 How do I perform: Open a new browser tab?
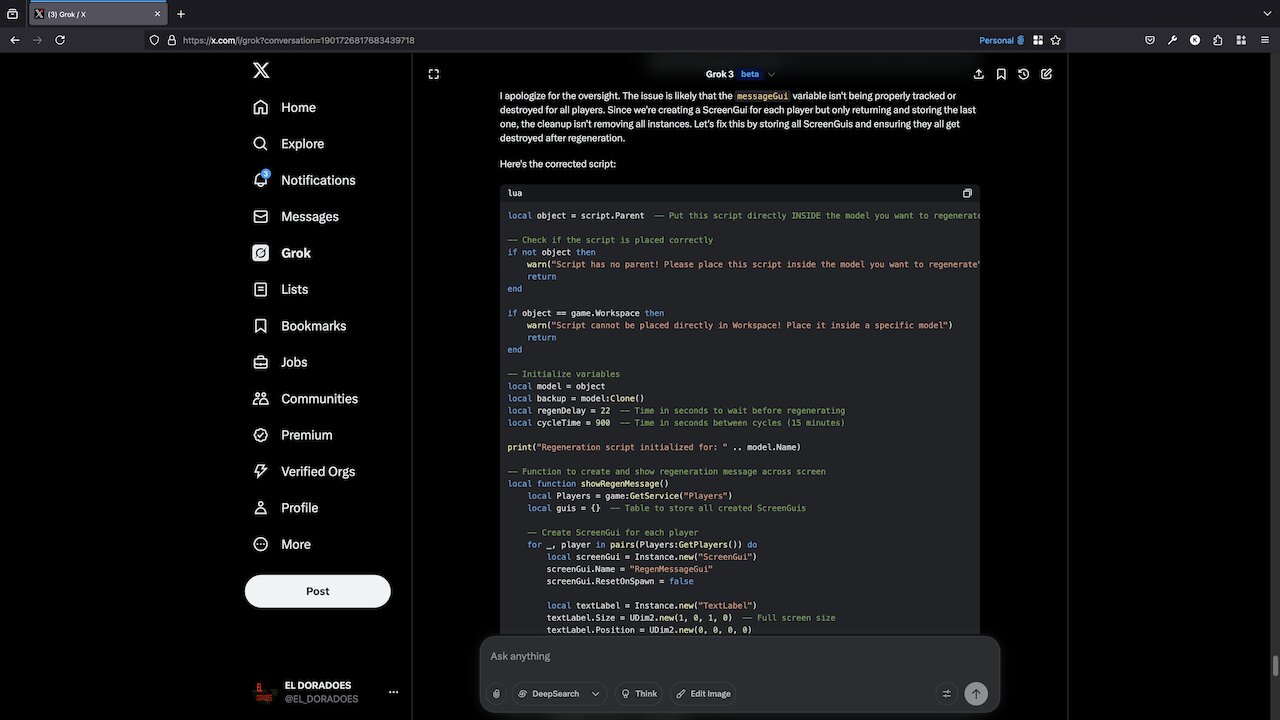point(181,14)
